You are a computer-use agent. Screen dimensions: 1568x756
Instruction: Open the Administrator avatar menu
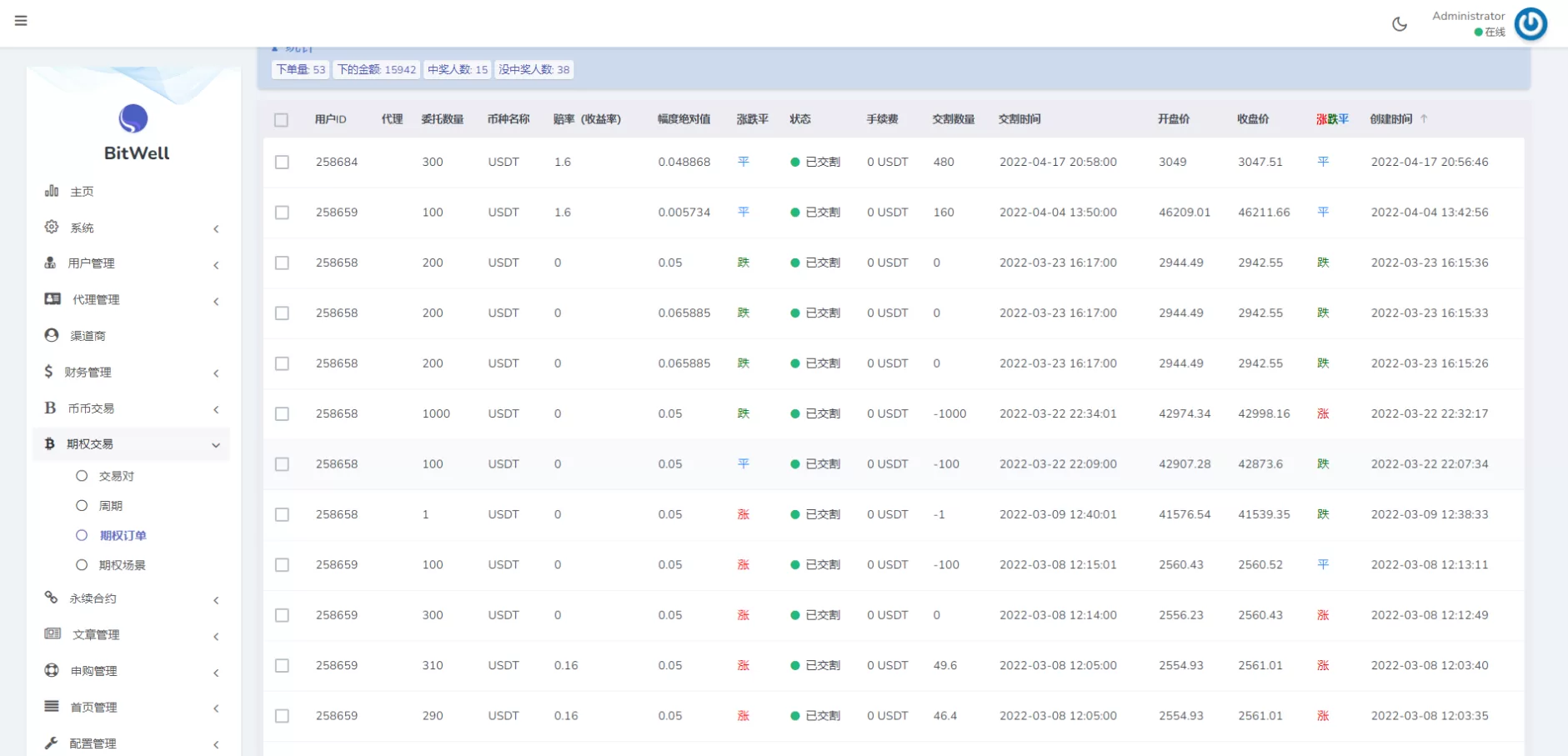point(1530,24)
